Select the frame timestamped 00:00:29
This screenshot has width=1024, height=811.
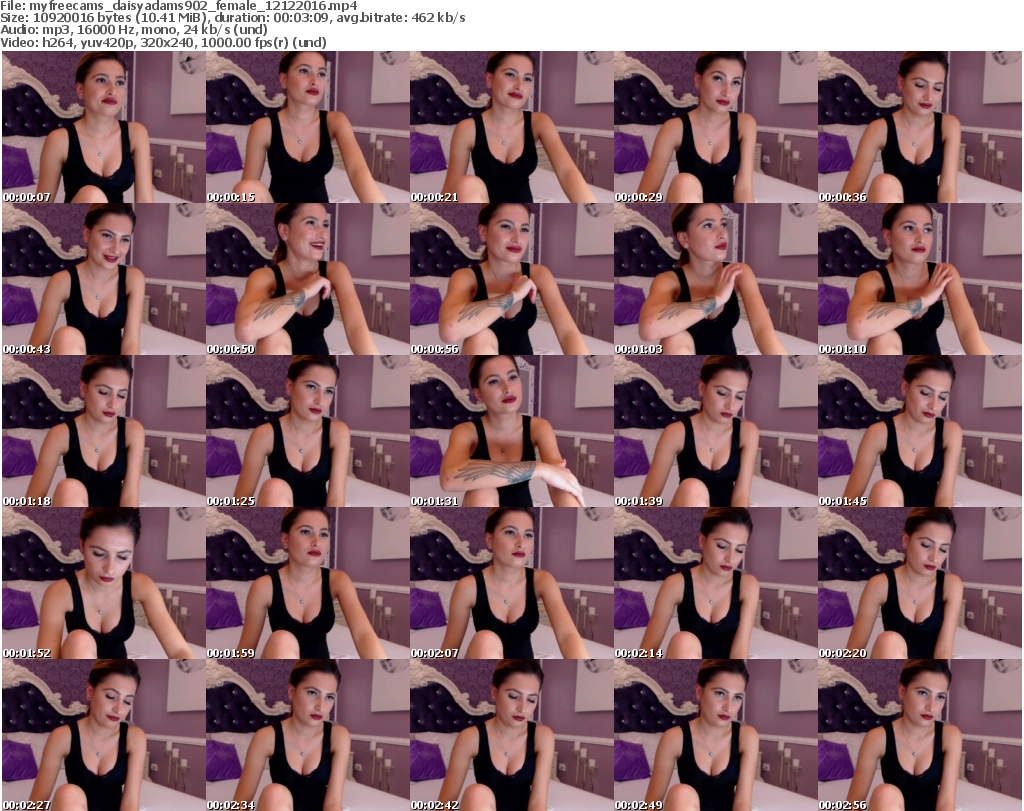pos(715,127)
